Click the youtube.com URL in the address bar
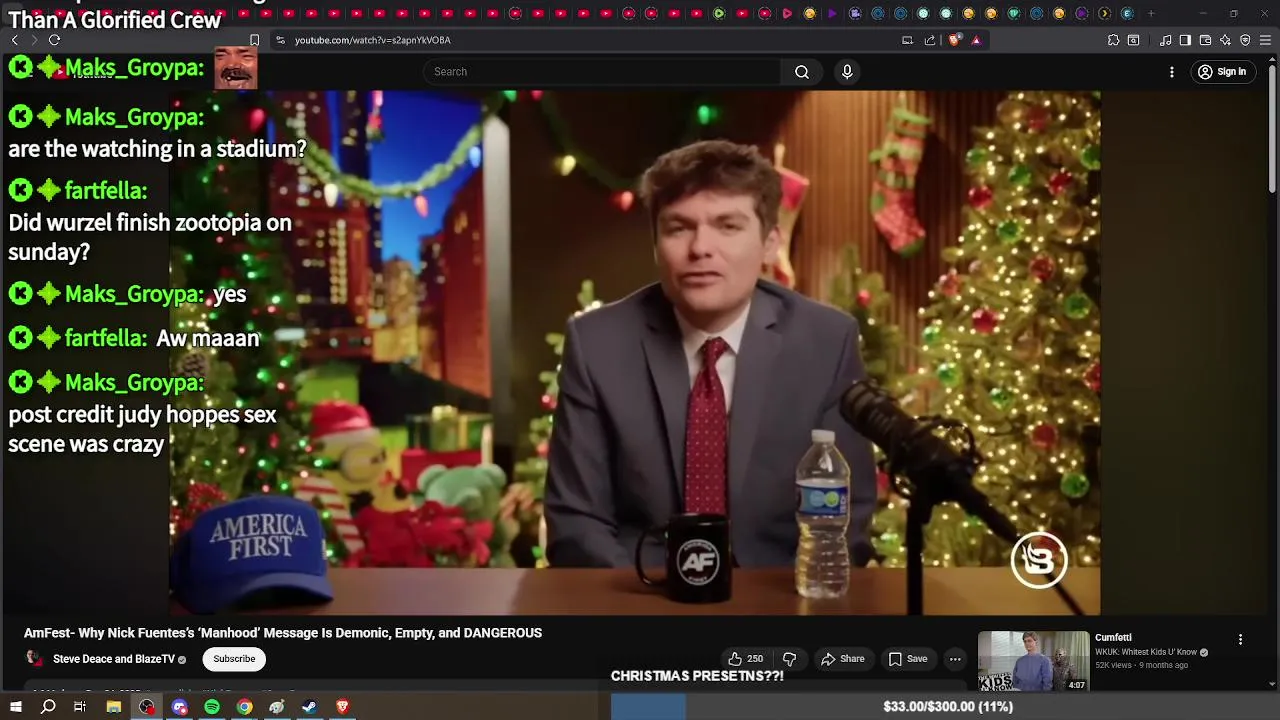This screenshot has height=720, width=1280. pyautogui.click(x=372, y=40)
